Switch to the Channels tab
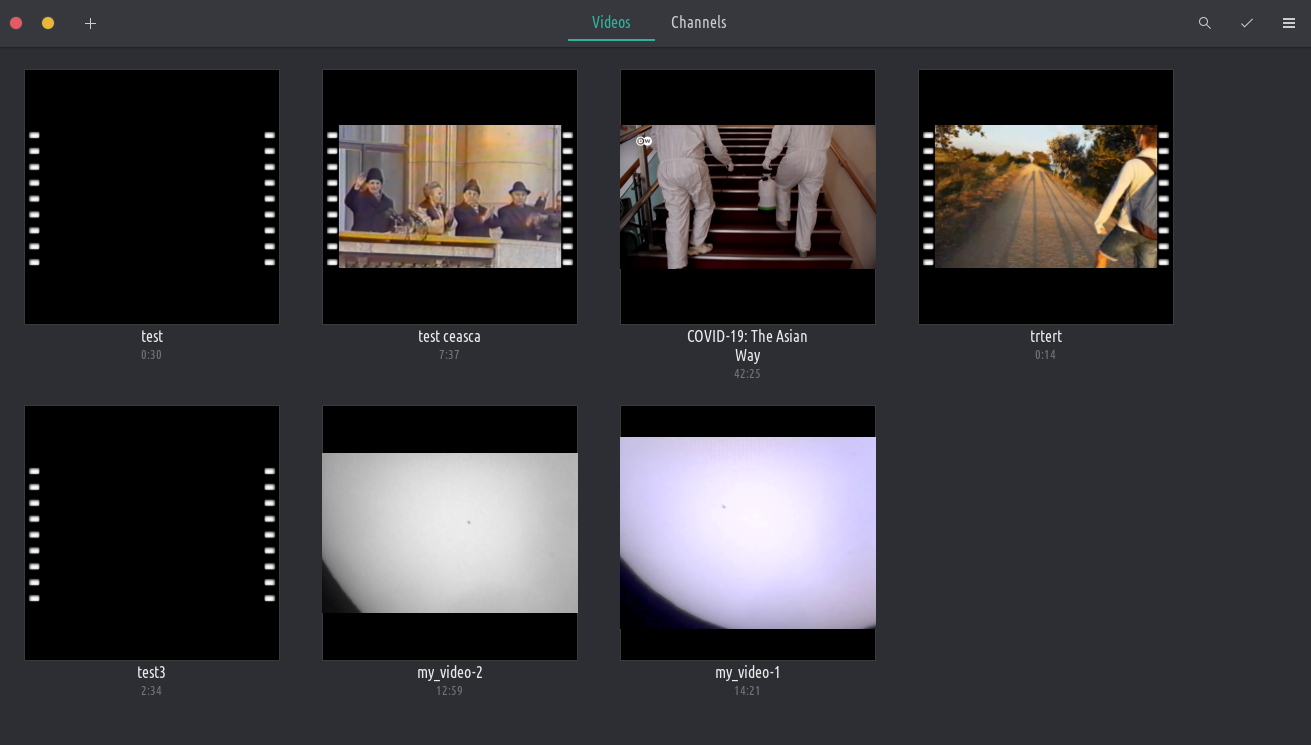This screenshot has width=1311, height=745. (x=698, y=22)
